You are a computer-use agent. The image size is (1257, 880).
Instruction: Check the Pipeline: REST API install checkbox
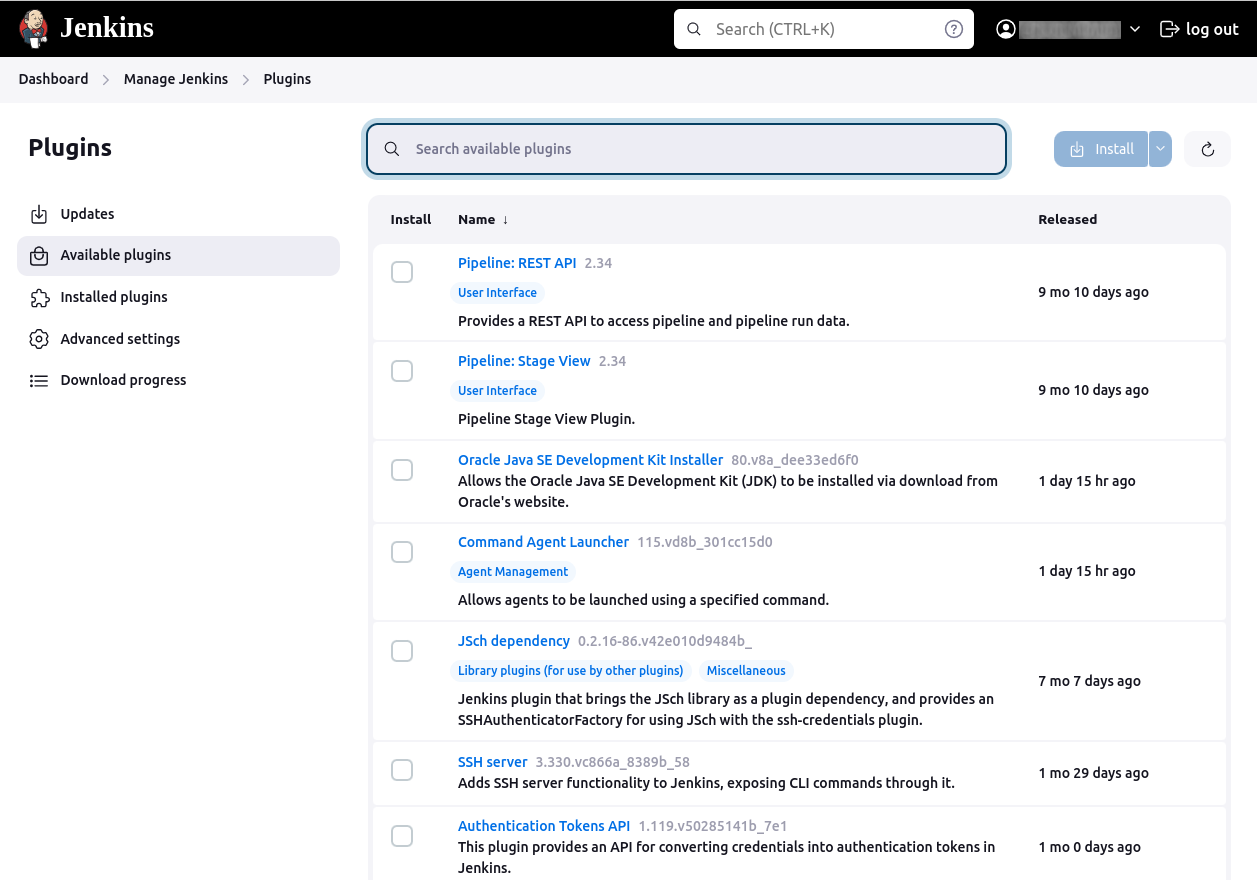402,272
